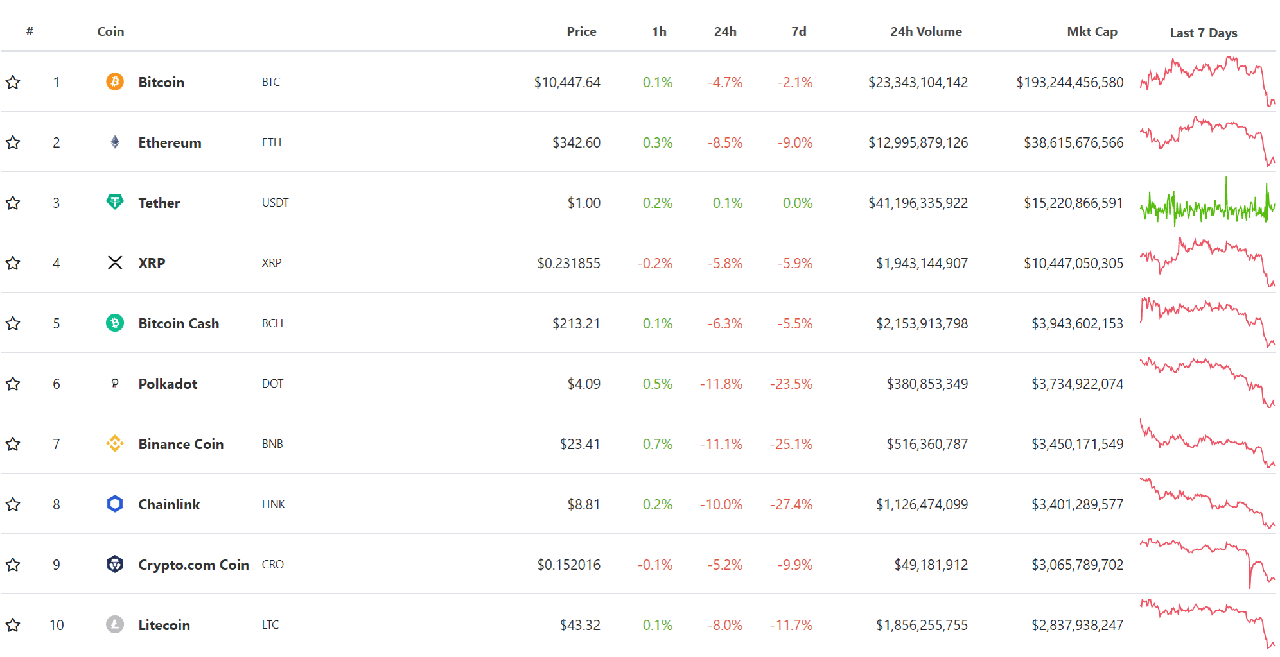
Task: Click Ethereum price $342.60
Action: click(577, 142)
